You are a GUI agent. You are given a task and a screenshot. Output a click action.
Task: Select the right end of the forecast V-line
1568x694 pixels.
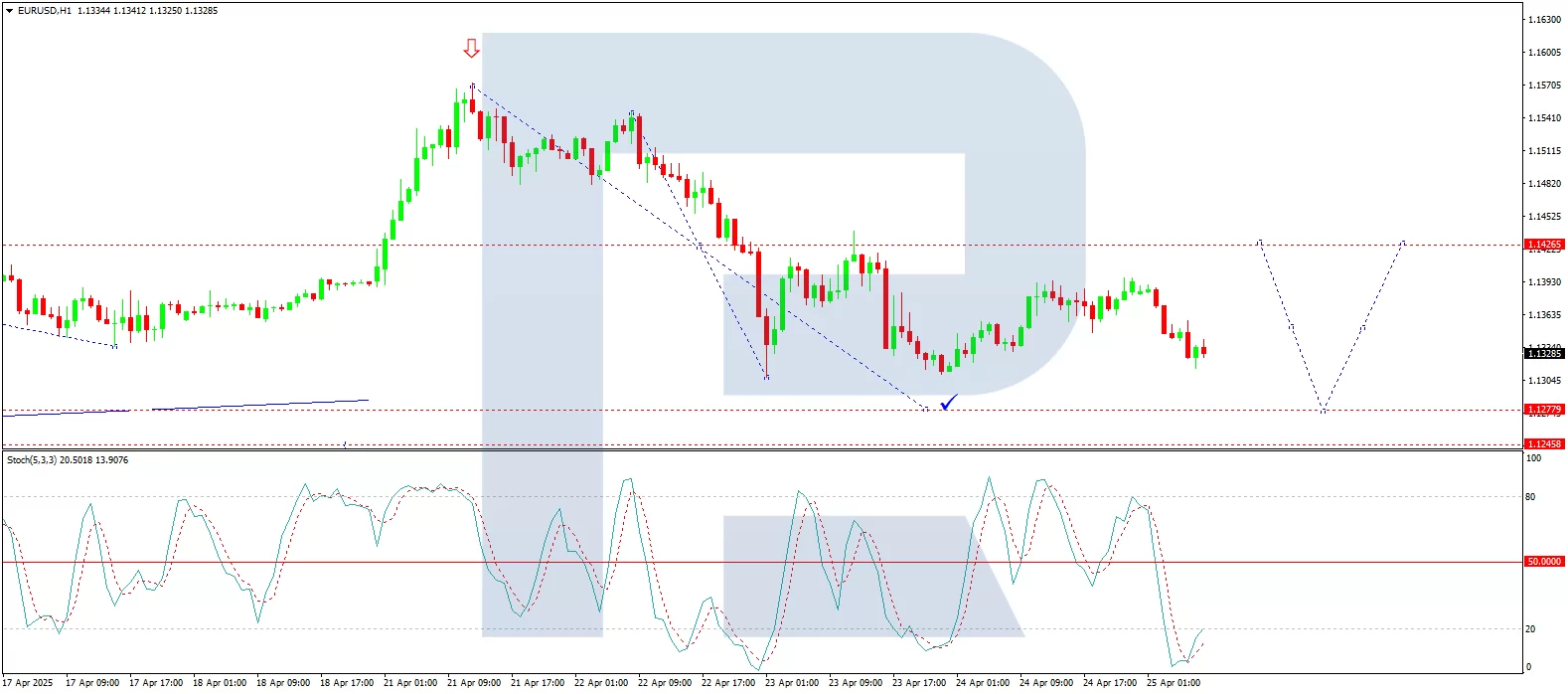coord(1403,242)
